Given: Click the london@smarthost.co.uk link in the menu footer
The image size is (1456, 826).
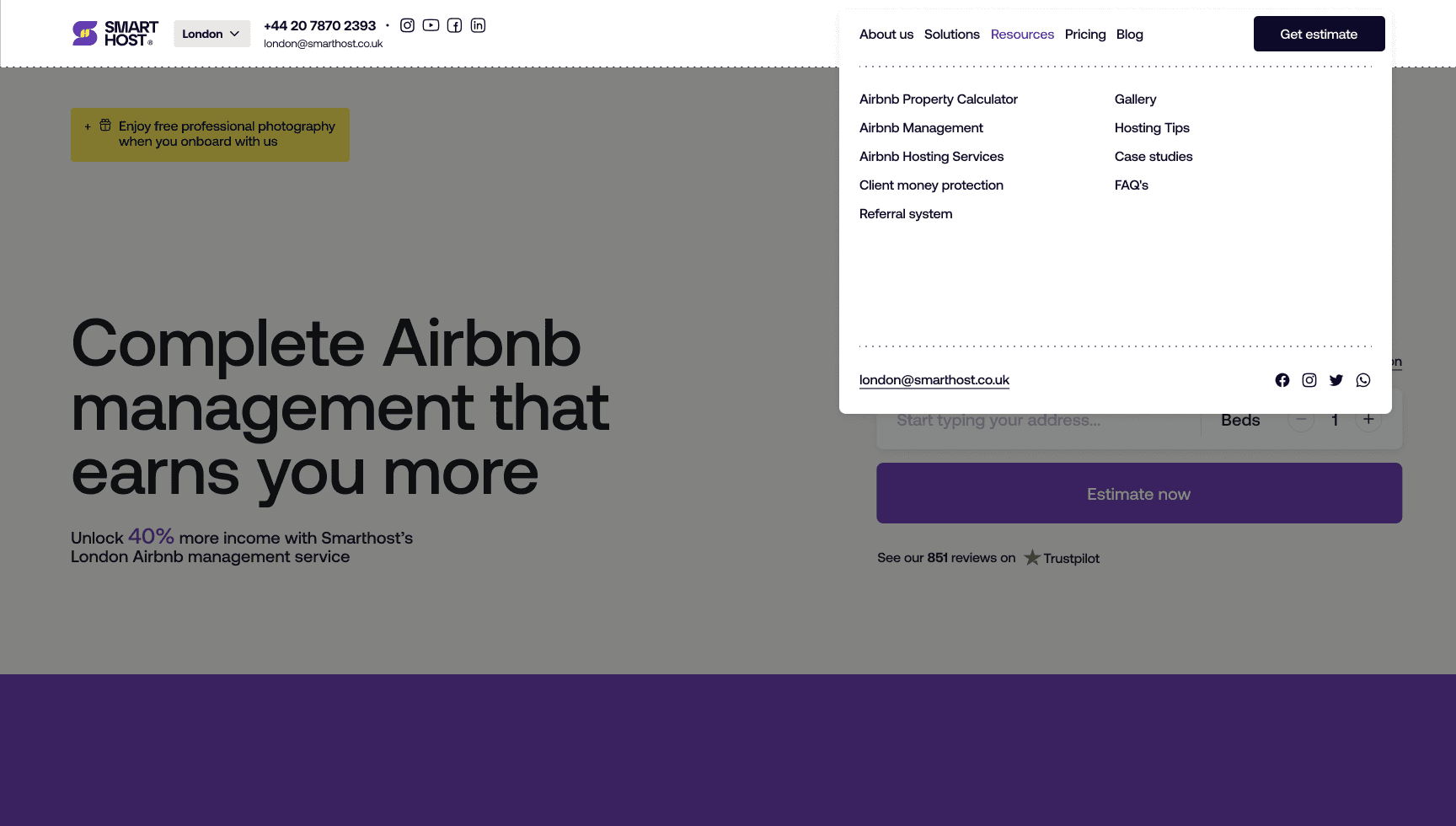Looking at the screenshot, I should click(x=934, y=380).
